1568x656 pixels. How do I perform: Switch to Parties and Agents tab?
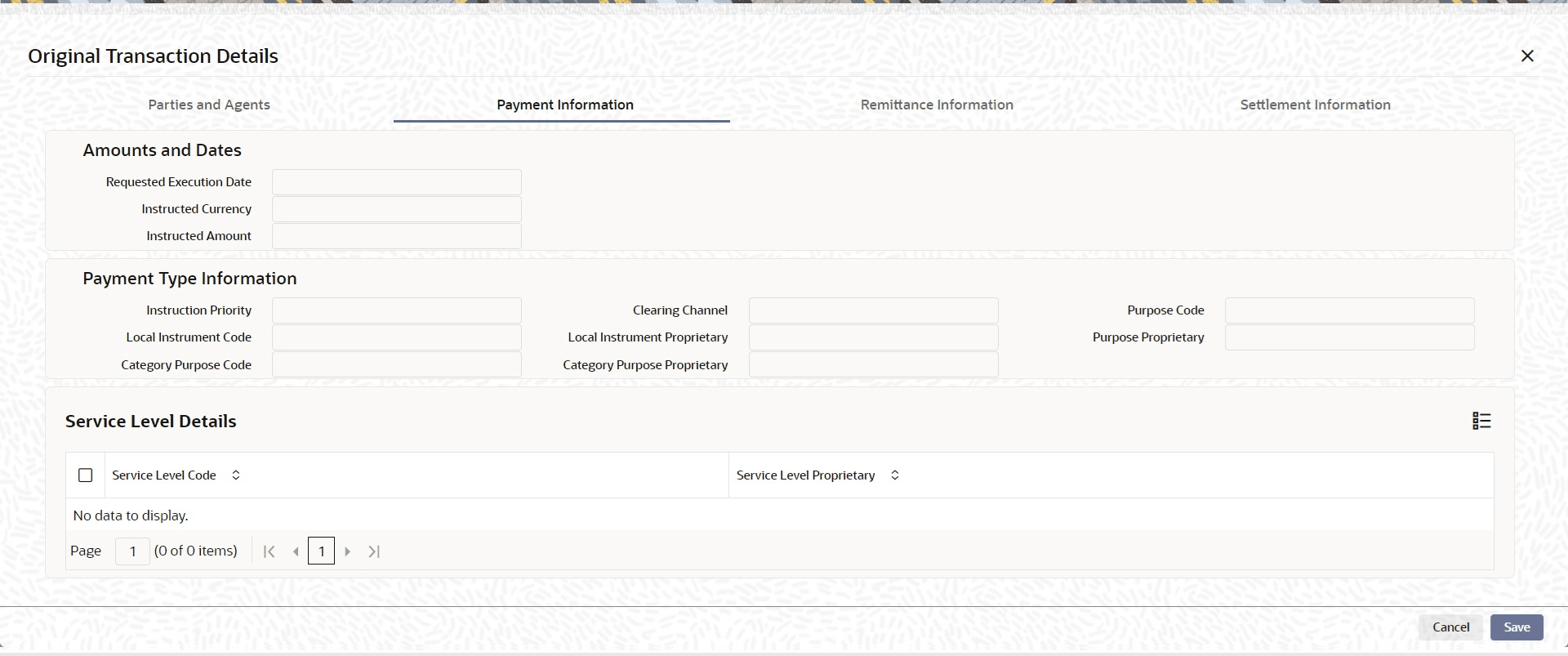209,105
